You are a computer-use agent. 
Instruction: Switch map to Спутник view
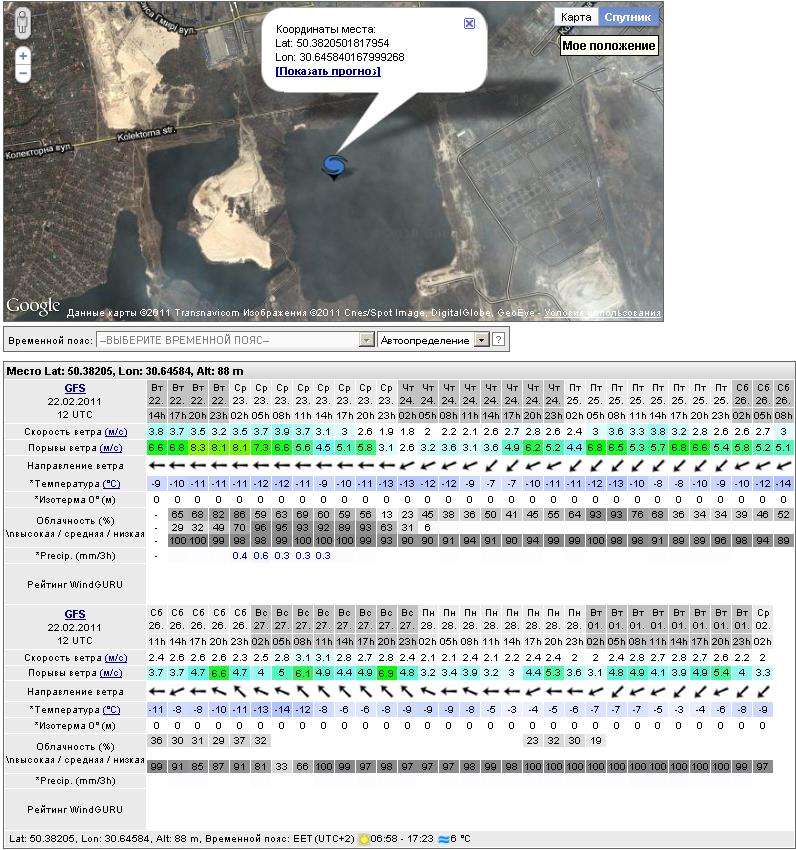[x=628, y=17]
